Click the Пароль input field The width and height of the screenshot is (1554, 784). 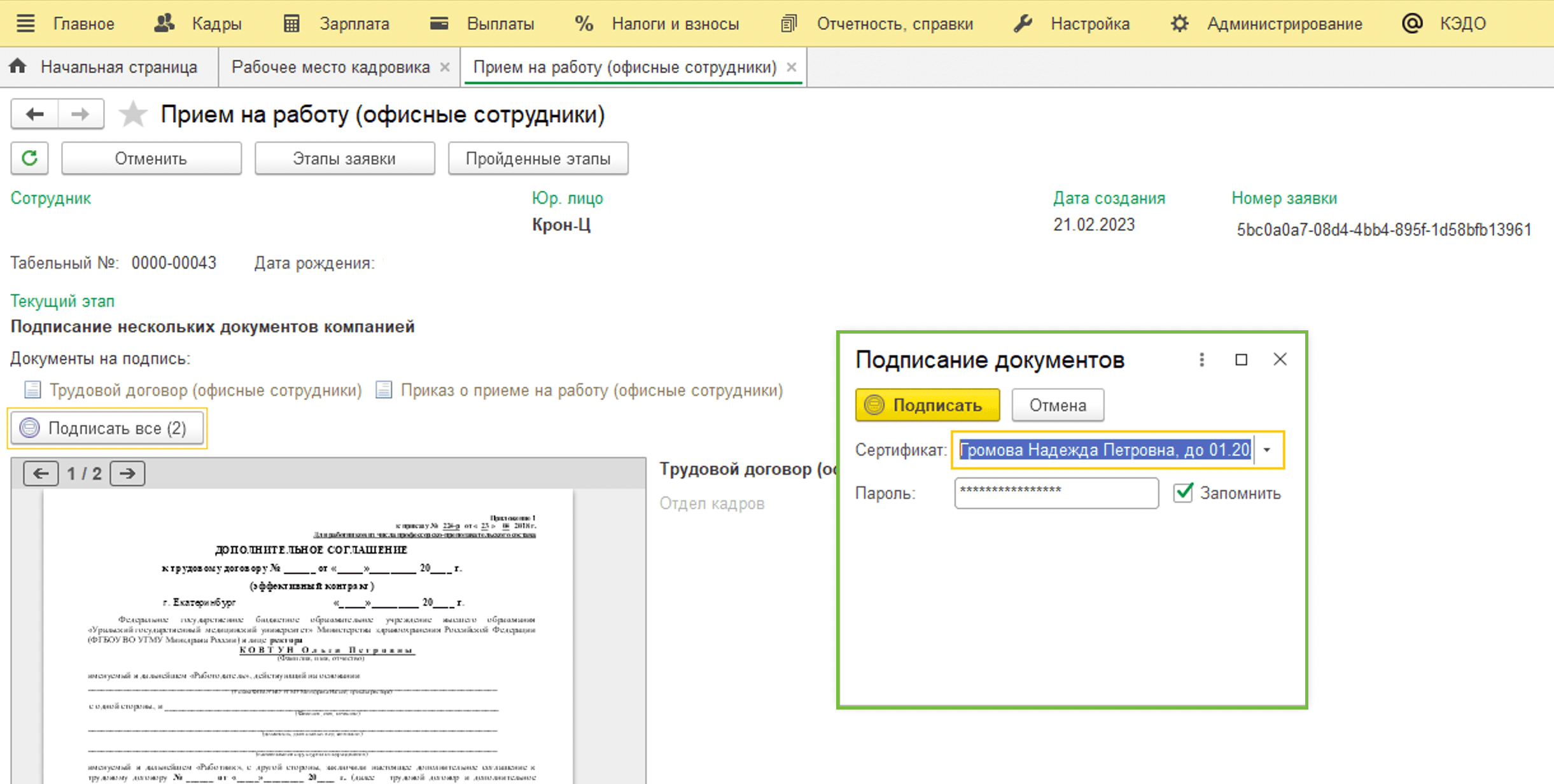(x=1056, y=493)
